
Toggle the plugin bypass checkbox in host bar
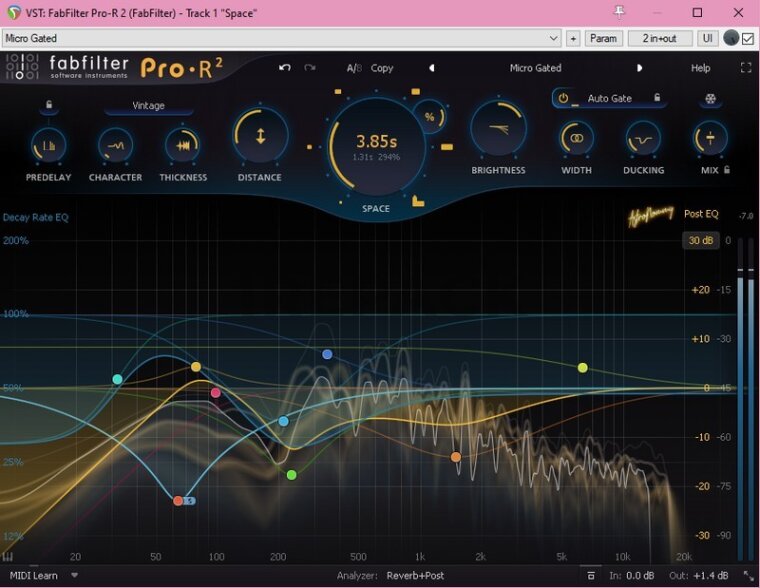tap(747, 38)
